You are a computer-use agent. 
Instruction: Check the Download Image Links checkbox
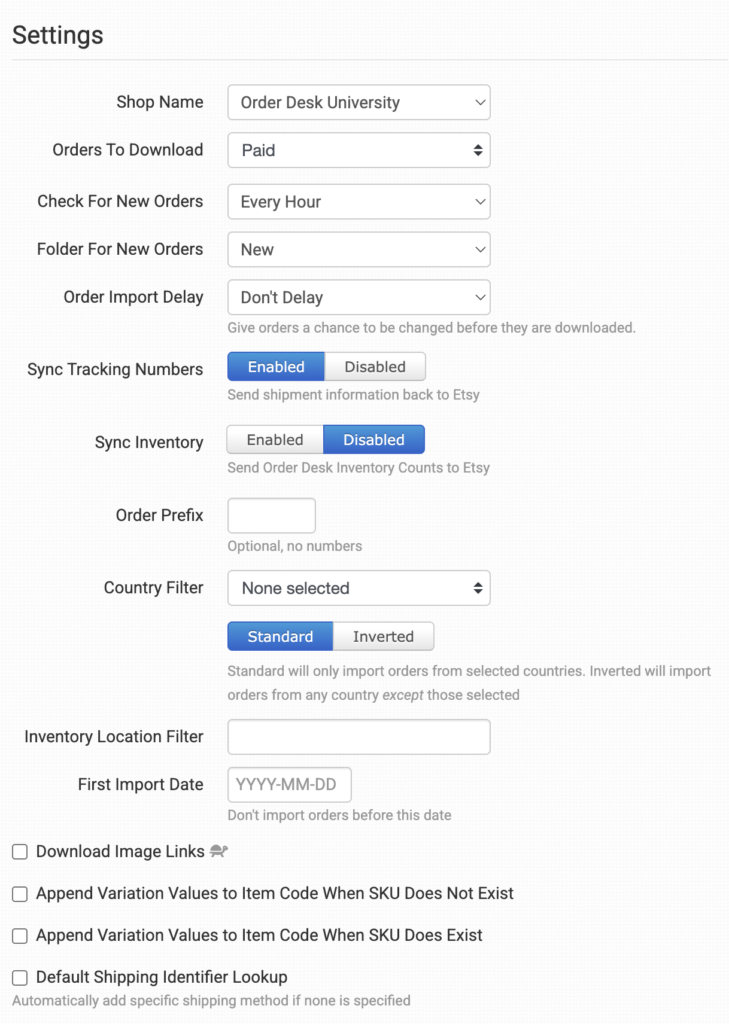click(x=20, y=852)
